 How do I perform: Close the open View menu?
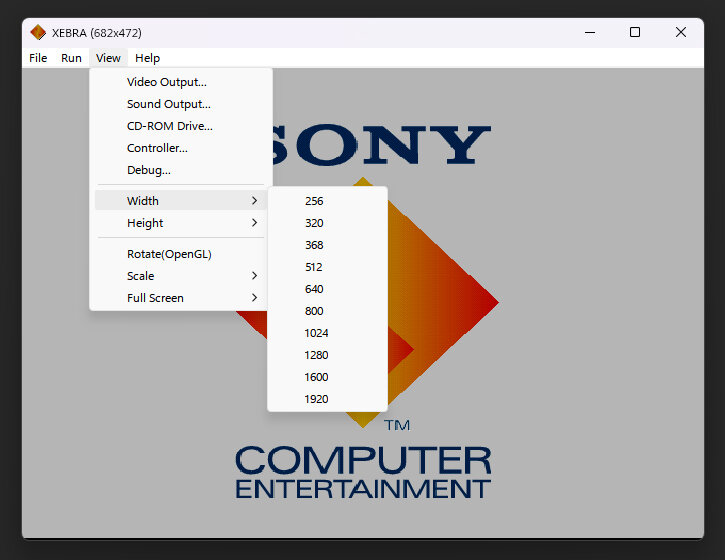(108, 58)
